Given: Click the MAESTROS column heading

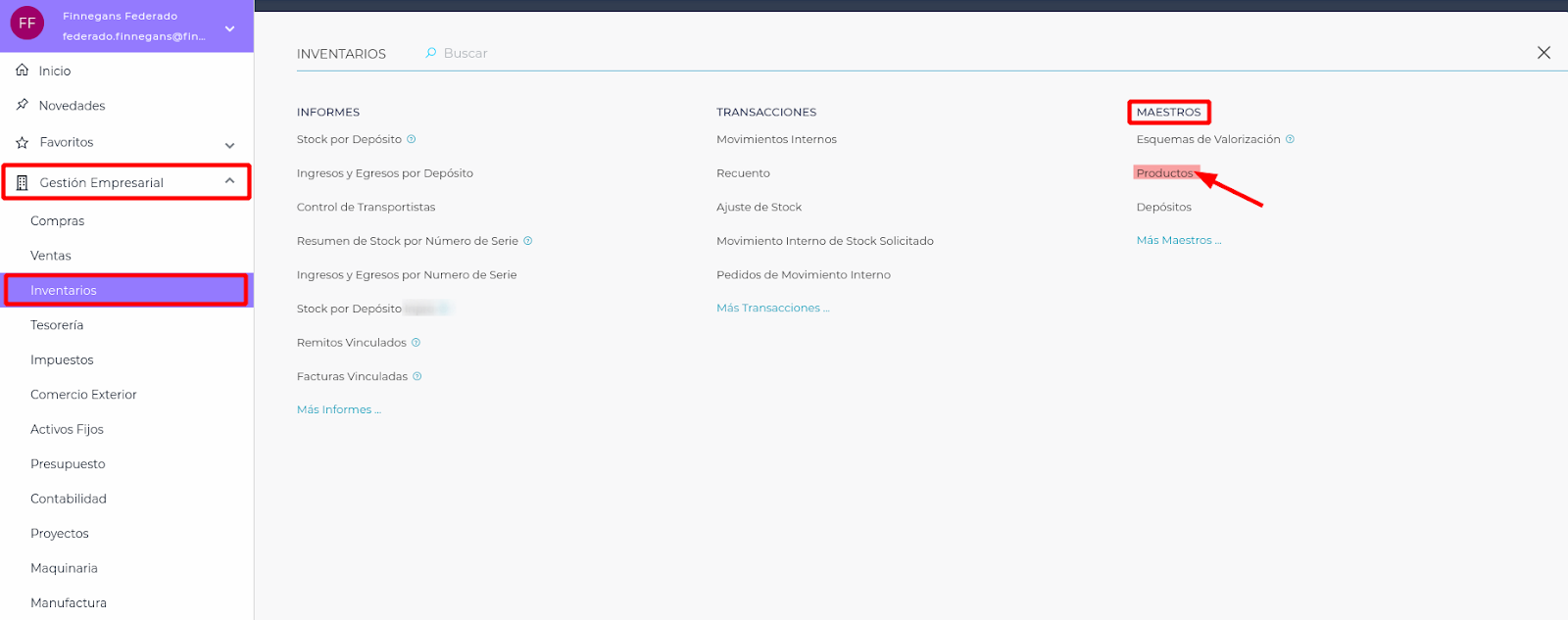Looking at the screenshot, I should coord(1168,113).
